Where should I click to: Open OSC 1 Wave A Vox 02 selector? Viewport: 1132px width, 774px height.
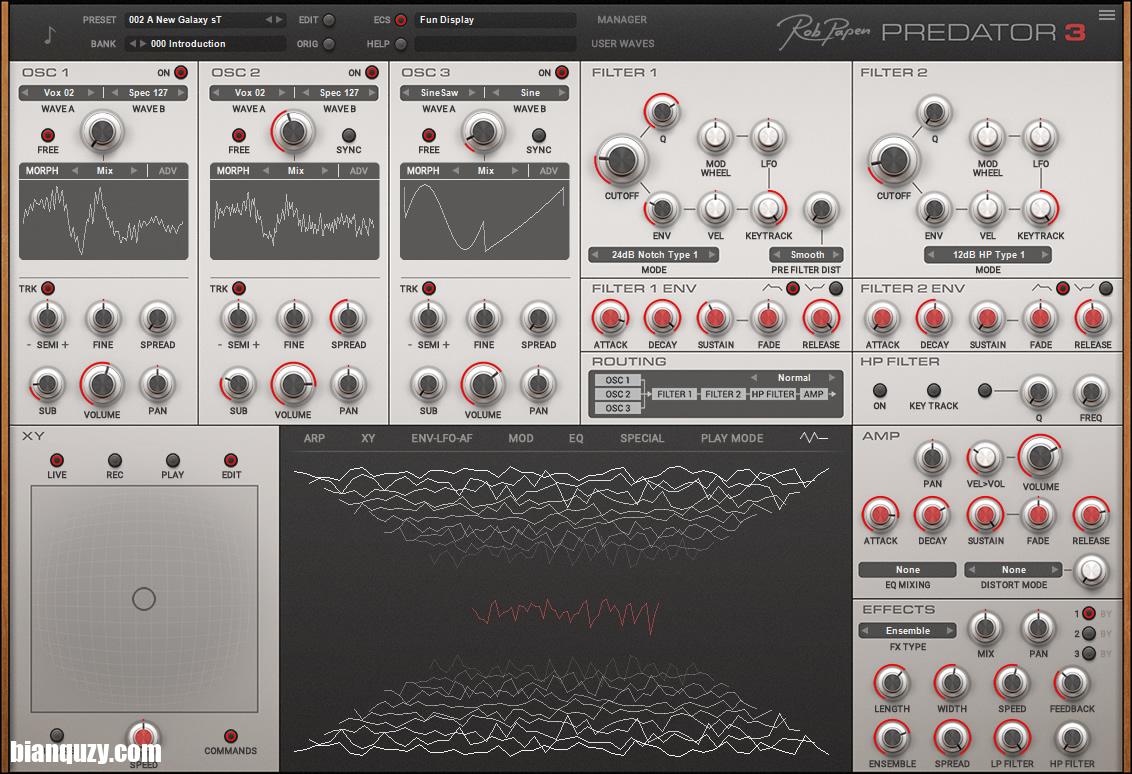pyautogui.click(x=60, y=92)
